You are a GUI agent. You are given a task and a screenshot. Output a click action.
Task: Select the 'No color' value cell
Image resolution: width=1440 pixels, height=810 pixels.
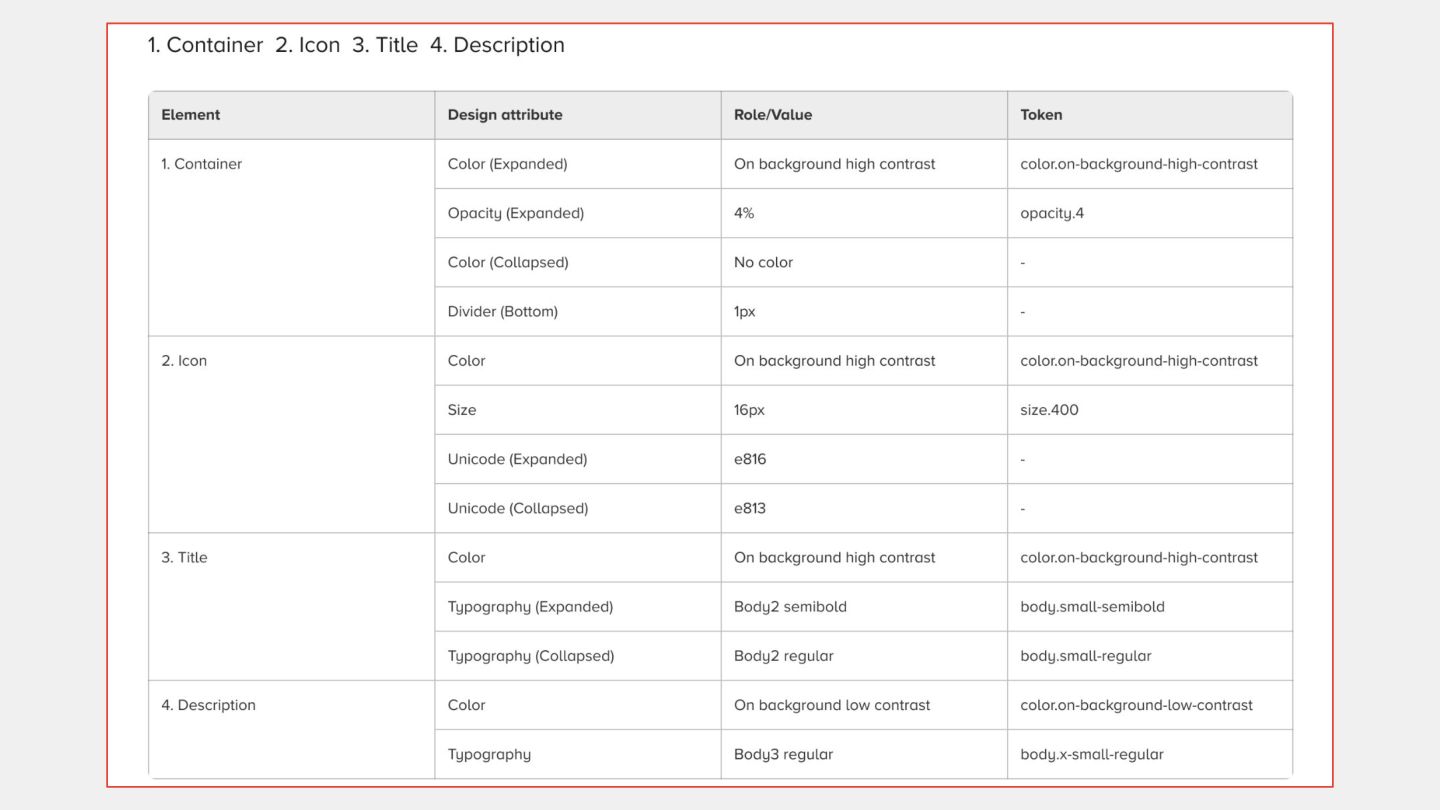763,262
